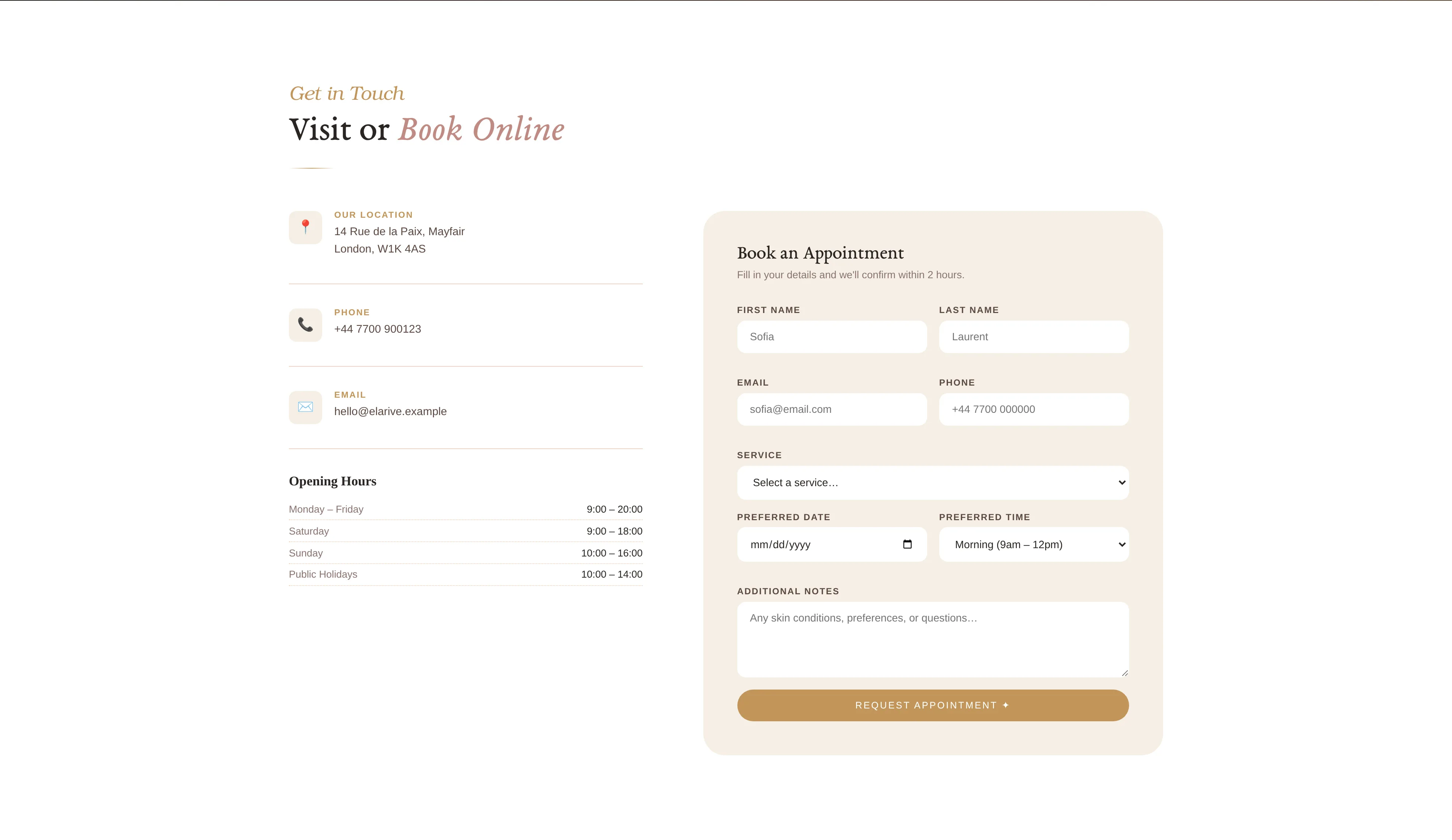Click the Public Holidays row label
This screenshot has width=1452, height=840.
[x=323, y=574]
